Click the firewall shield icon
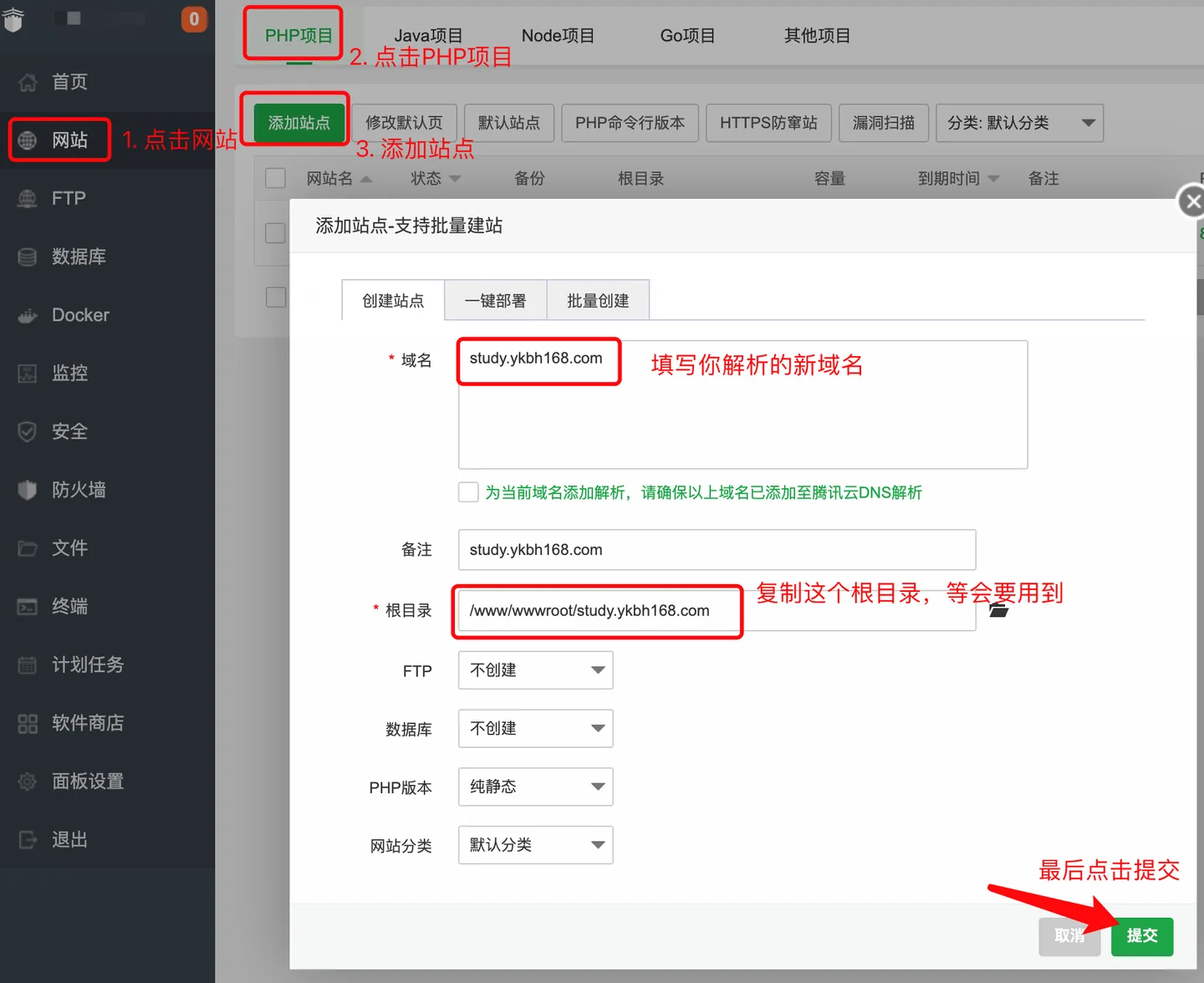 [x=28, y=490]
